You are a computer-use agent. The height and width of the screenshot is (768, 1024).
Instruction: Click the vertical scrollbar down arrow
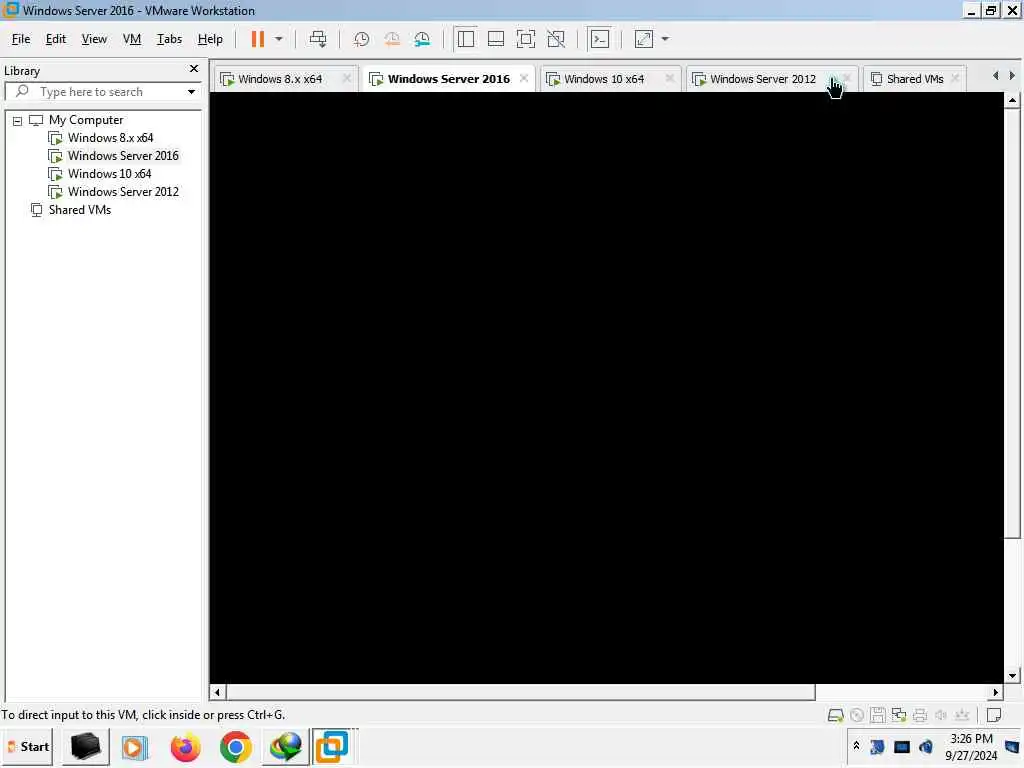(1012, 676)
